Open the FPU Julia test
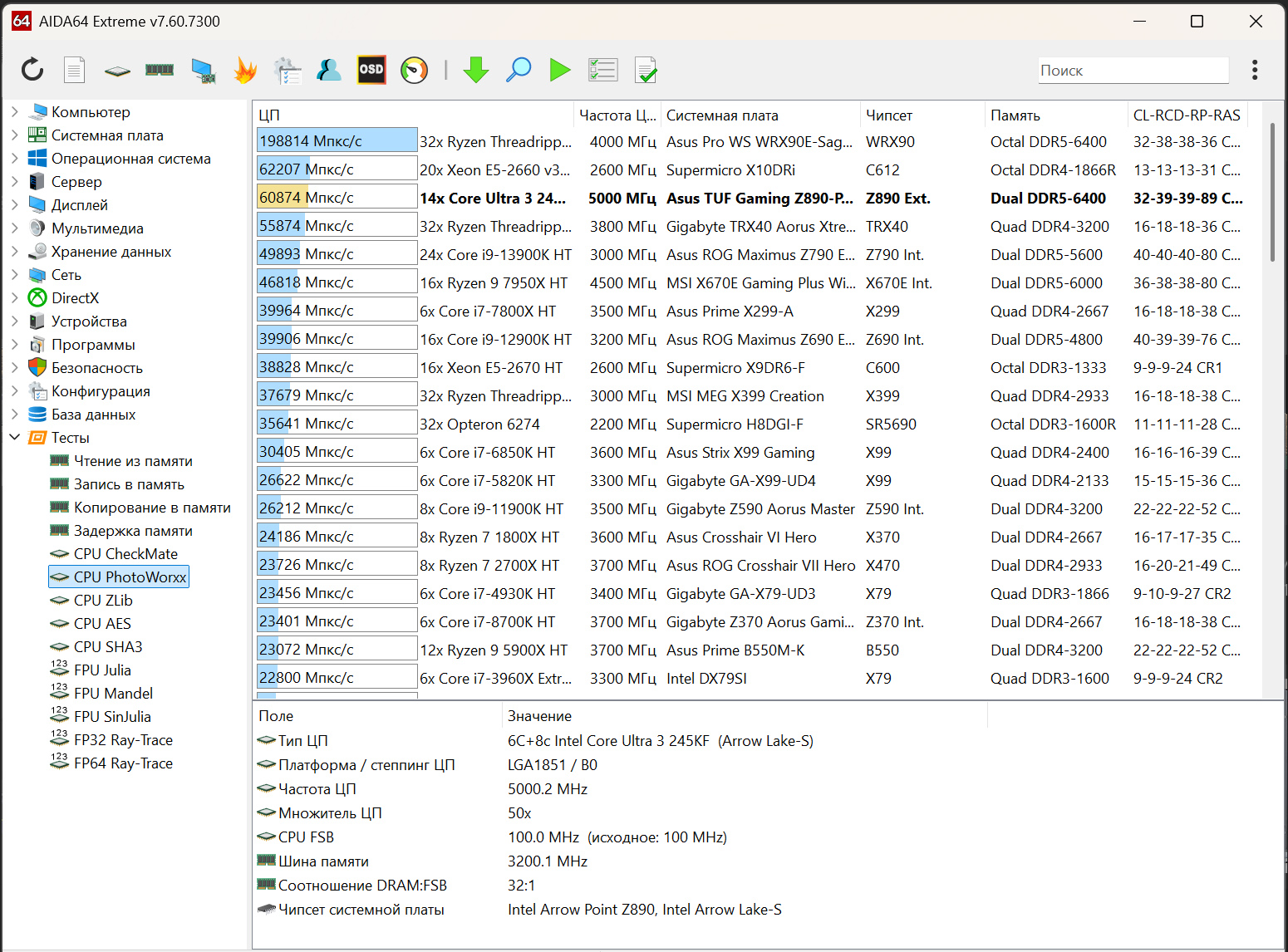The width and height of the screenshot is (1288, 952). tap(102, 670)
